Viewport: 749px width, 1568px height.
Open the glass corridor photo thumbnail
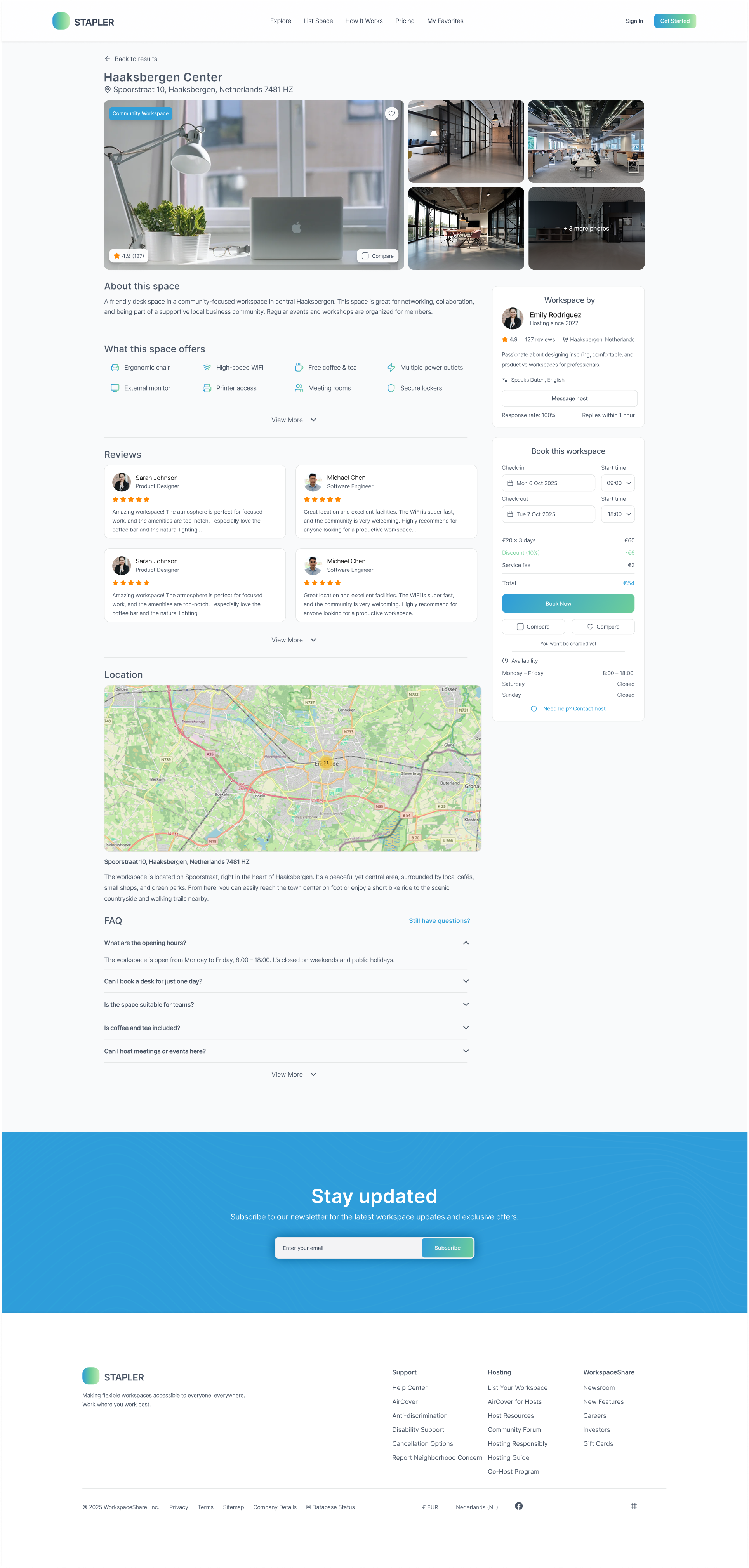(466, 141)
